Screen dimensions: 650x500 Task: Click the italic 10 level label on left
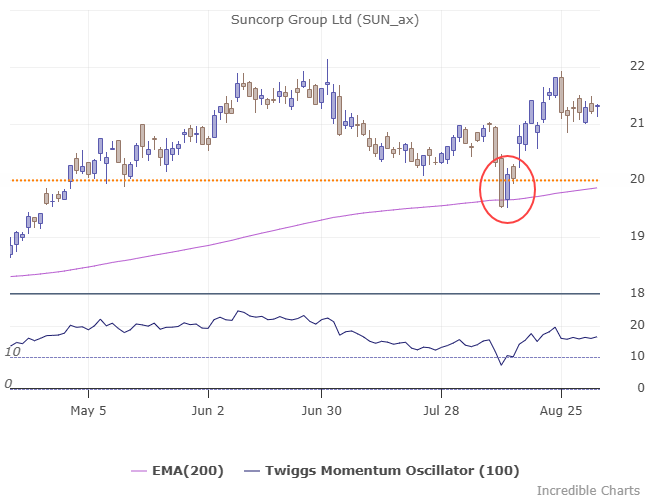(12, 352)
